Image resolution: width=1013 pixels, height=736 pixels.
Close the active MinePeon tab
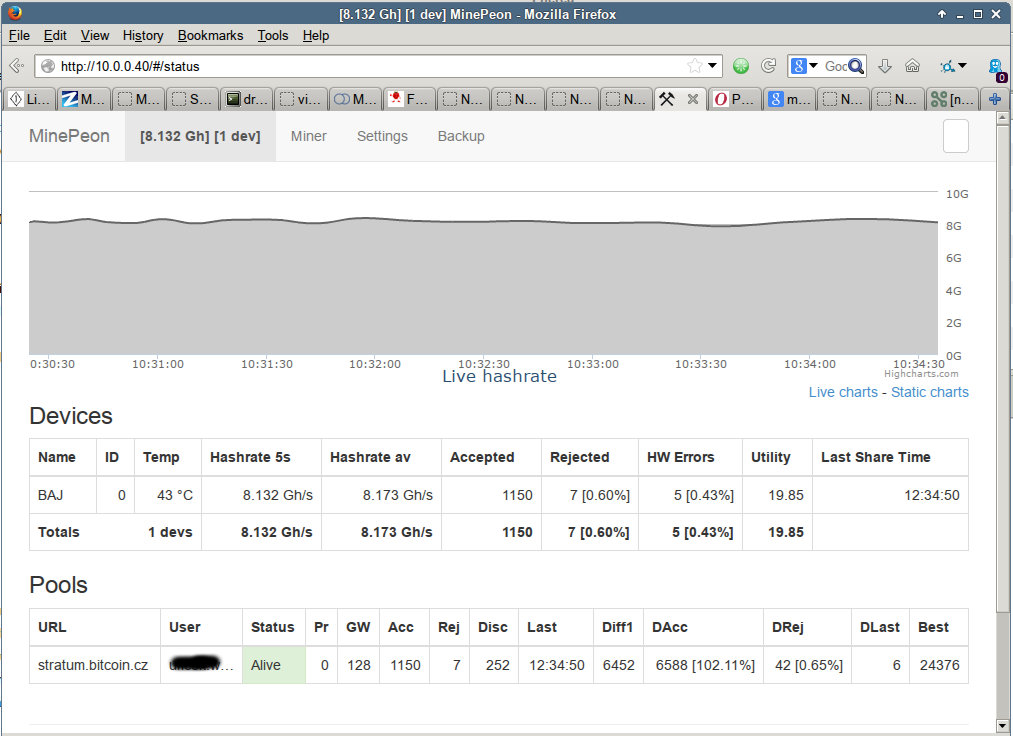pyautogui.click(x=692, y=99)
